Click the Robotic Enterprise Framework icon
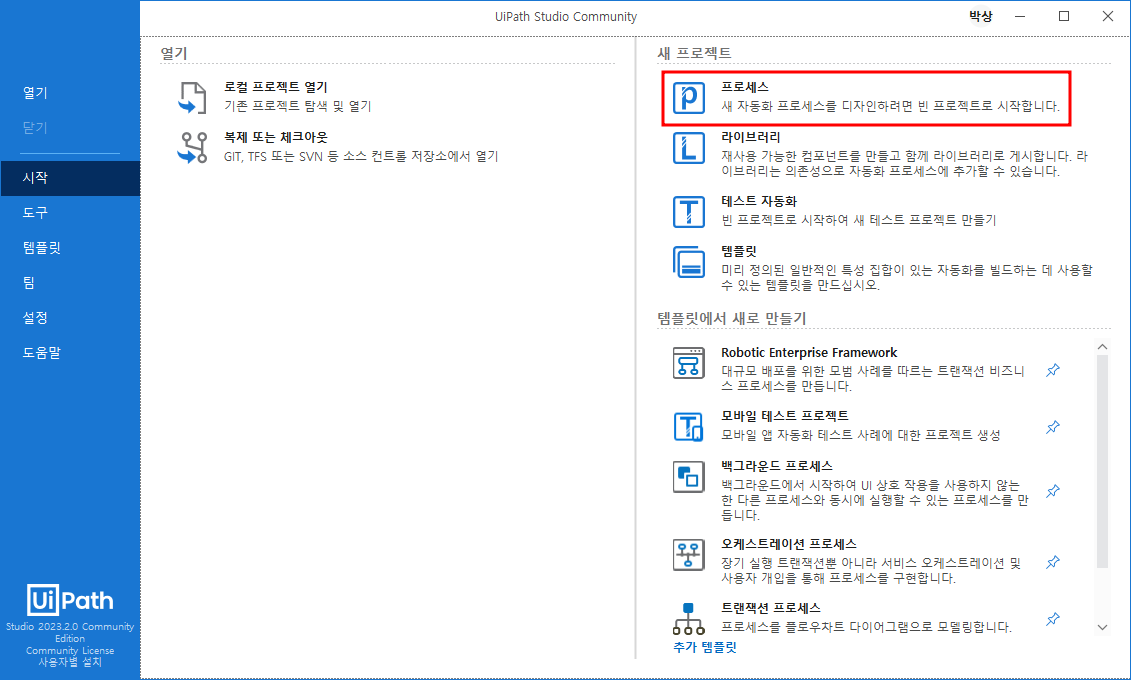The width and height of the screenshot is (1131, 680). pos(688,363)
